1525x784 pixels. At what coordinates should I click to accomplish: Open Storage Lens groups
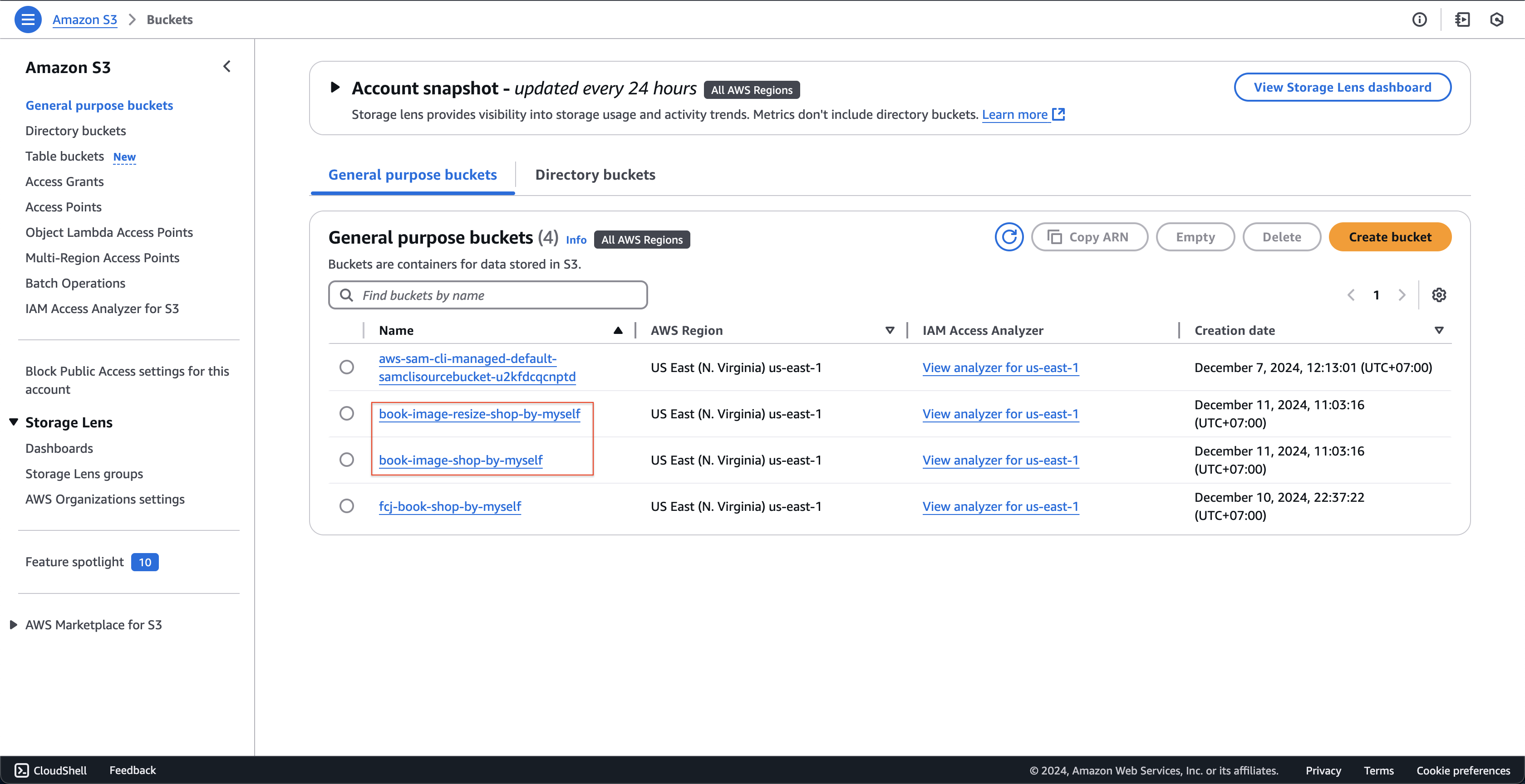tap(84, 474)
